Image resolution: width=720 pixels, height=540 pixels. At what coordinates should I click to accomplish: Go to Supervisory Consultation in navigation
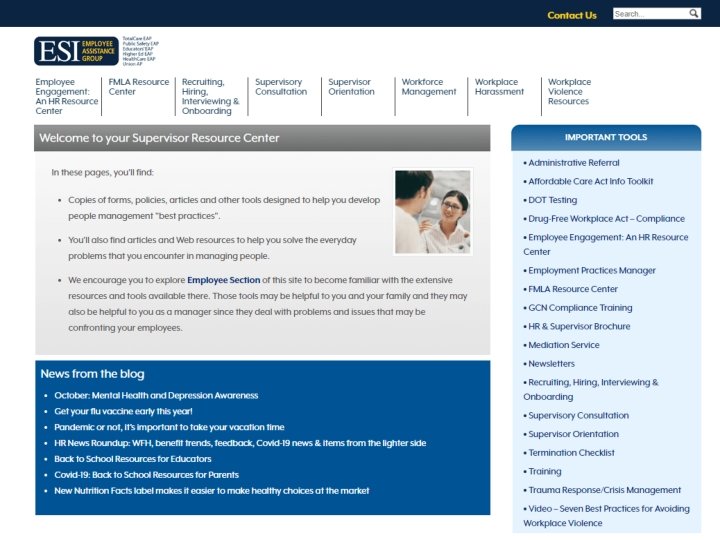click(281, 87)
